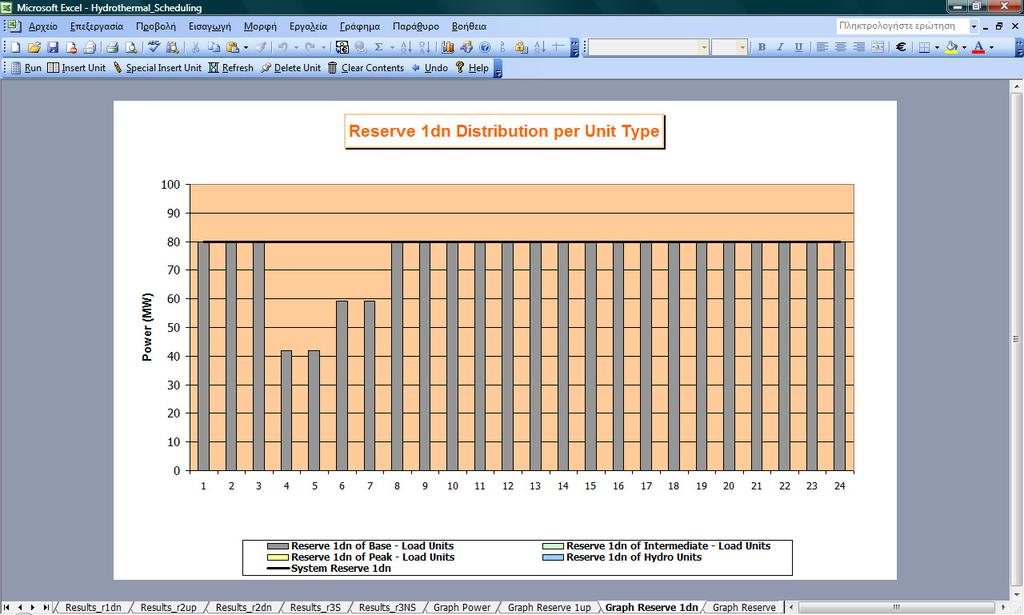Click the Delete Unit button

tap(291, 68)
